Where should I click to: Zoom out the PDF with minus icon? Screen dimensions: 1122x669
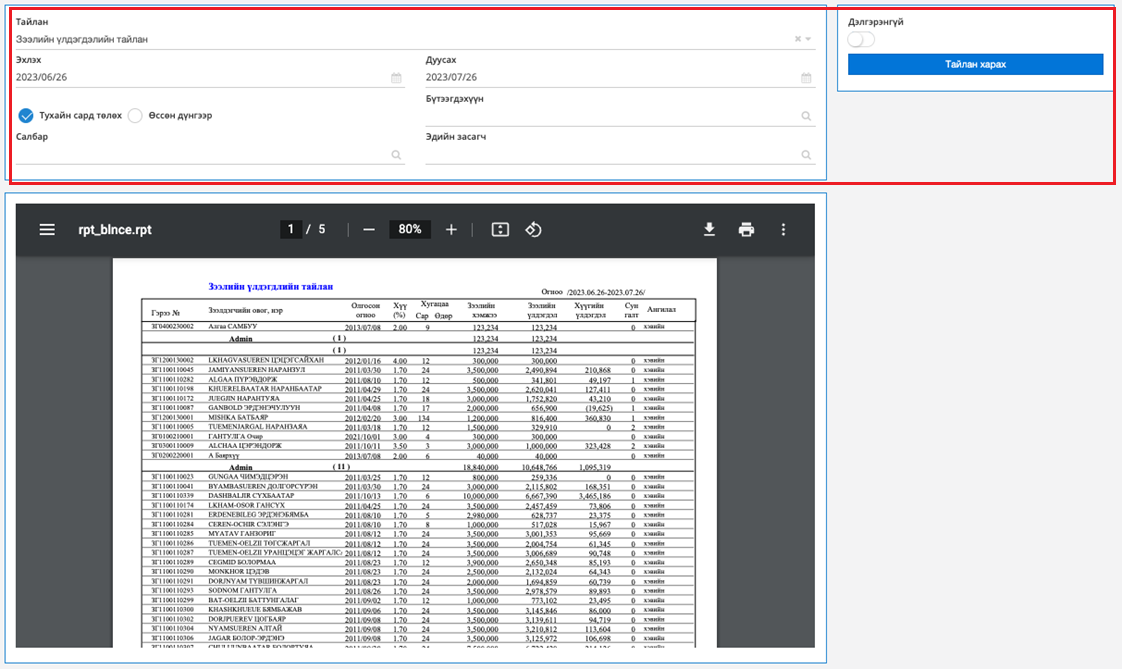[369, 230]
